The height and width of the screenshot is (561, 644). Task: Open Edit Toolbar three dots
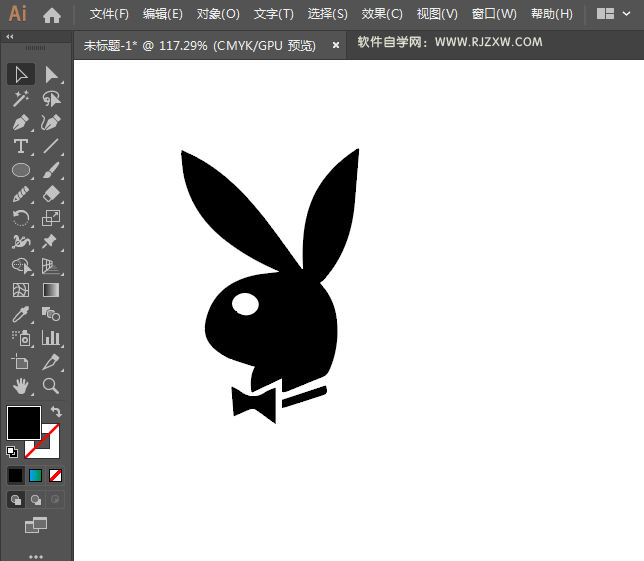pyautogui.click(x=36, y=556)
